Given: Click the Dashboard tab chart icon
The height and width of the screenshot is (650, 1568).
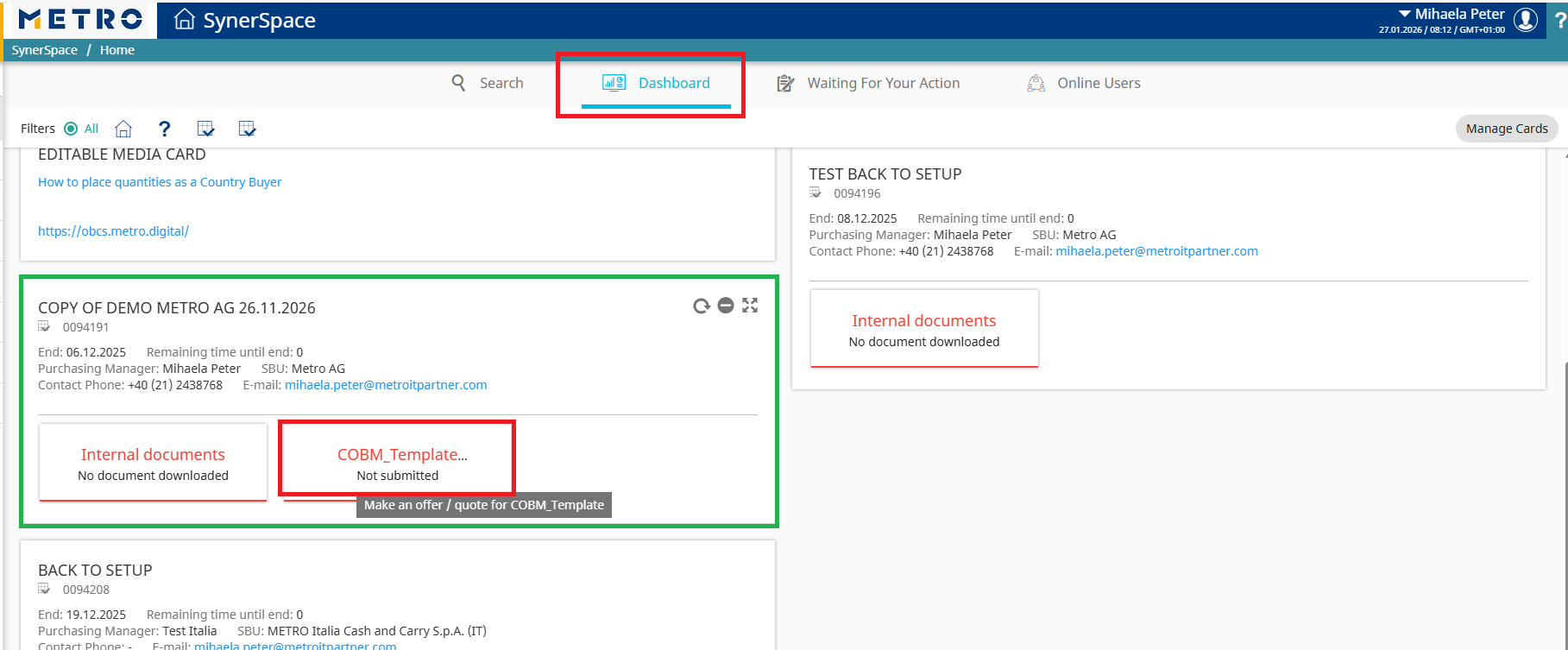Looking at the screenshot, I should click(x=614, y=83).
